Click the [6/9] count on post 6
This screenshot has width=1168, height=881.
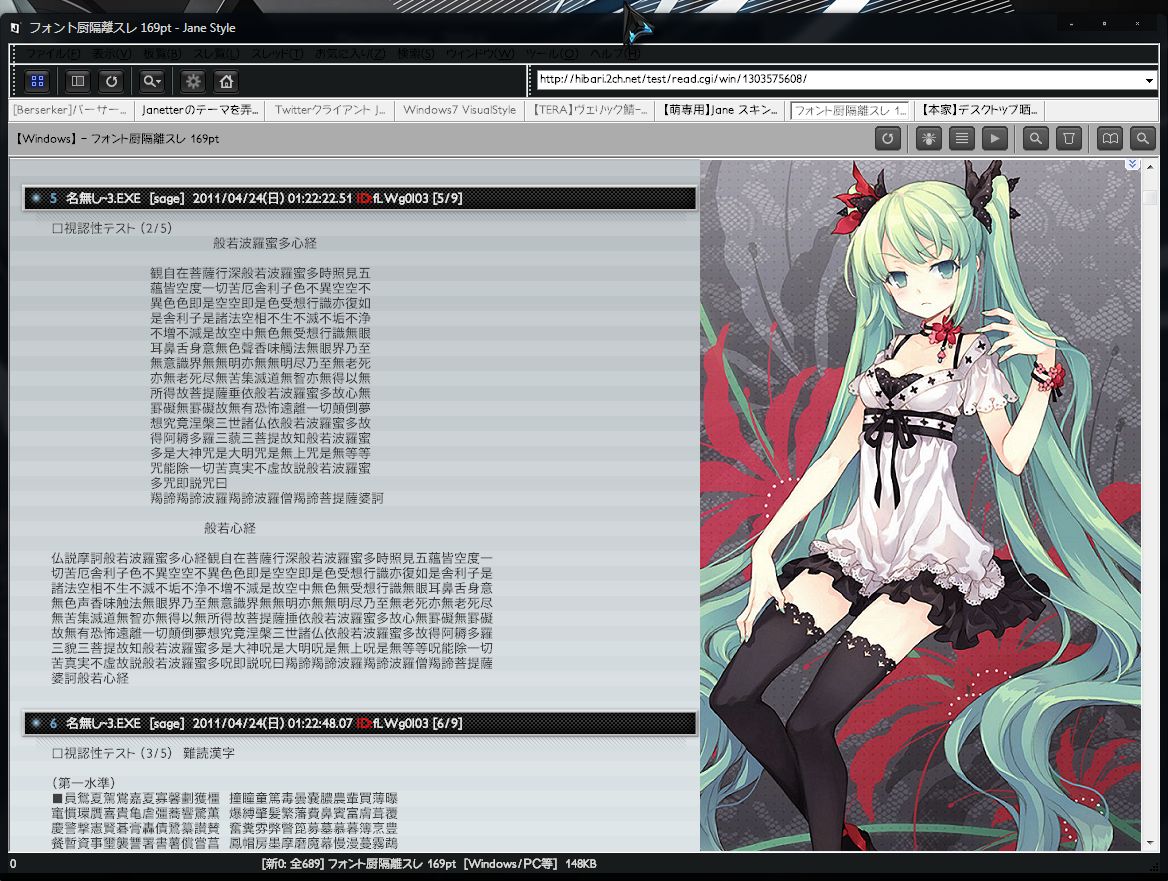pyautogui.click(x=447, y=723)
